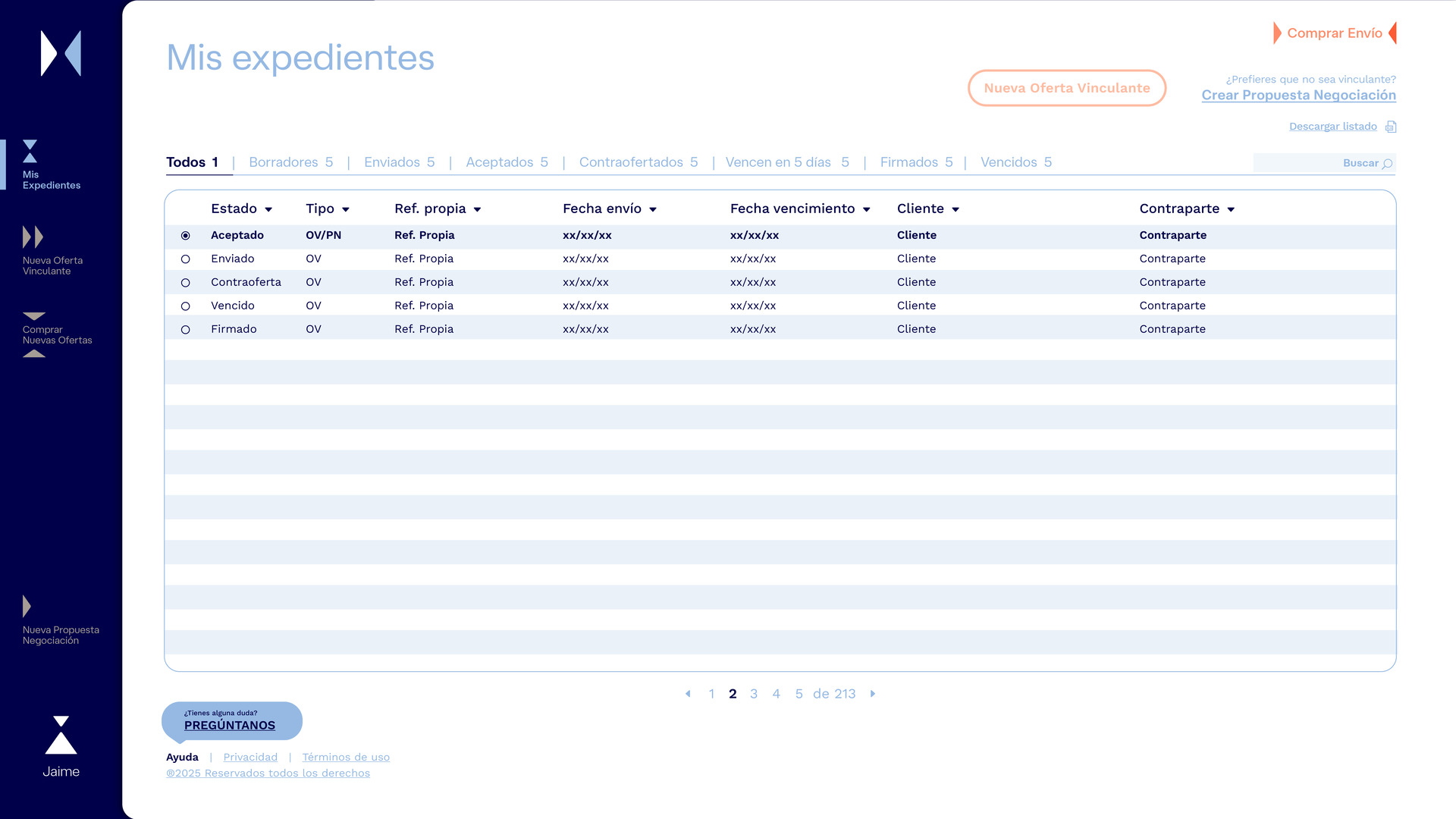
Task: Select the Contraoferta row radio button
Action: click(185, 283)
